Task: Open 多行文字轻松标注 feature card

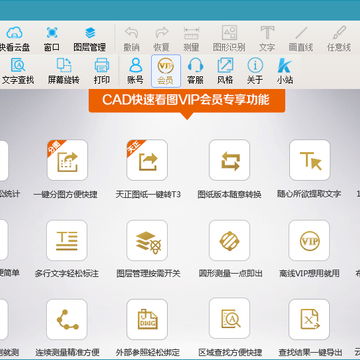Action: 67,240
